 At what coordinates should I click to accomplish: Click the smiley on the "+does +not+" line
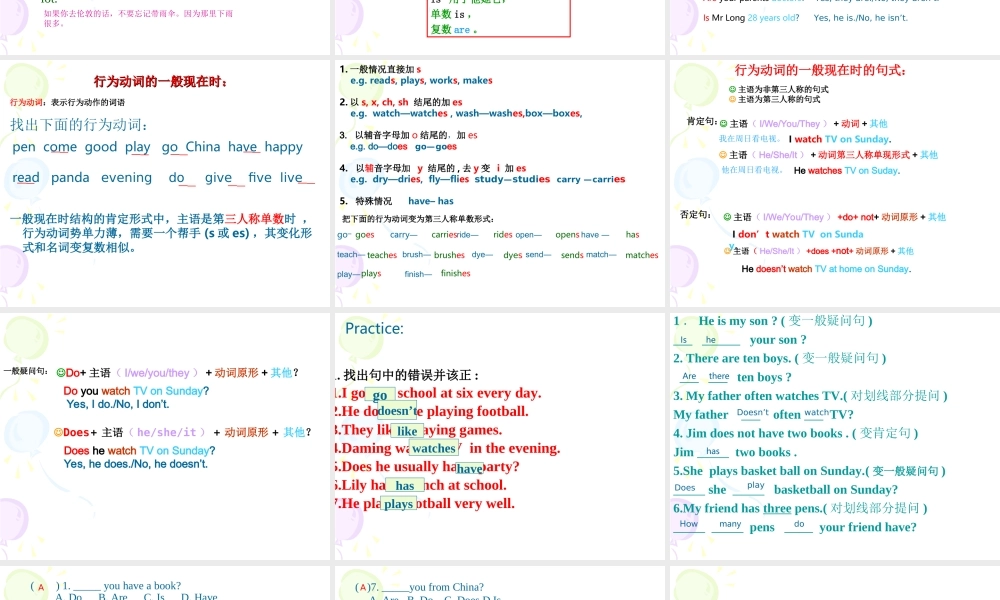tap(728, 251)
